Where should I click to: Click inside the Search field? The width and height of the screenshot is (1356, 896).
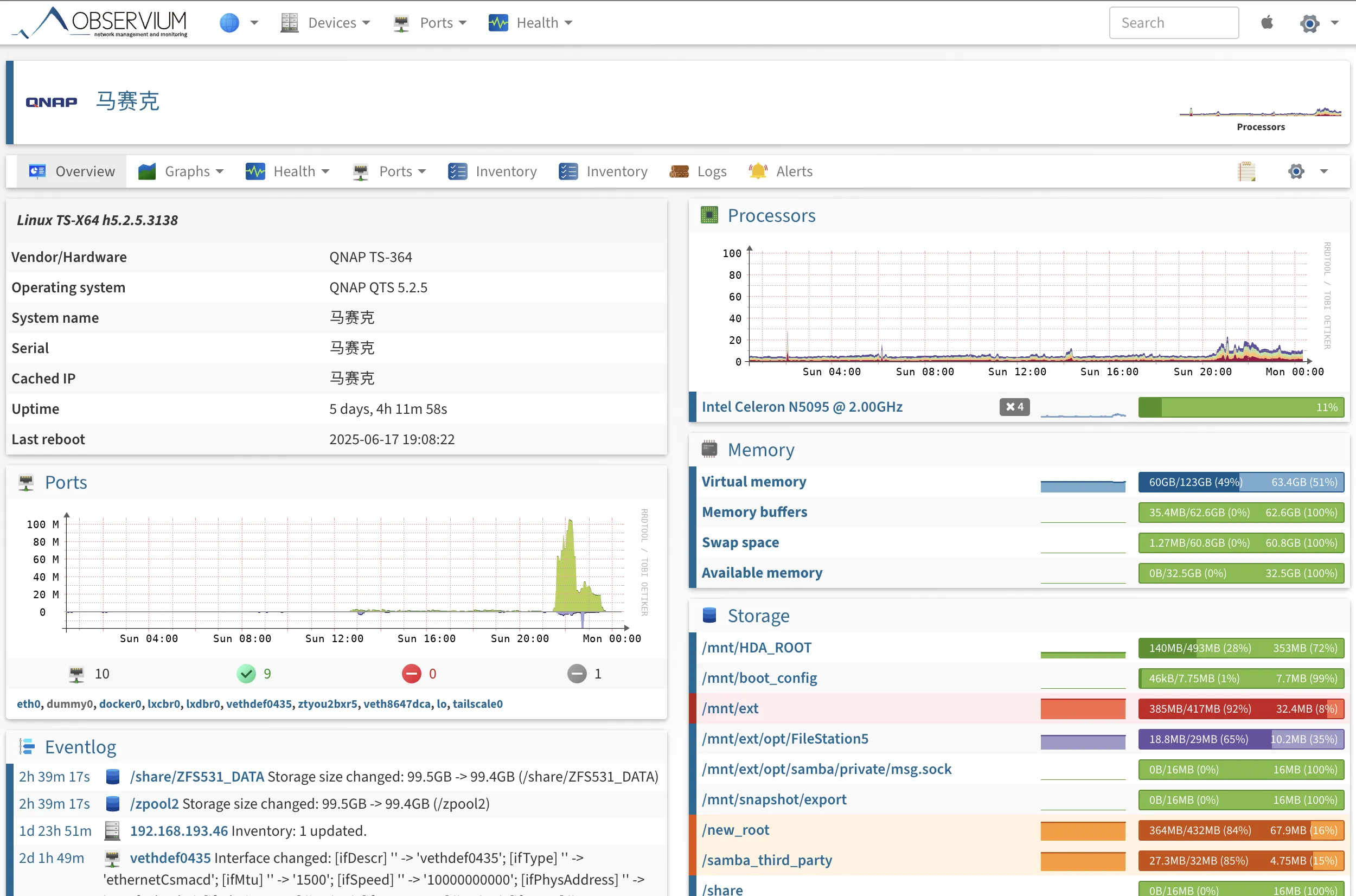(x=1173, y=22)
